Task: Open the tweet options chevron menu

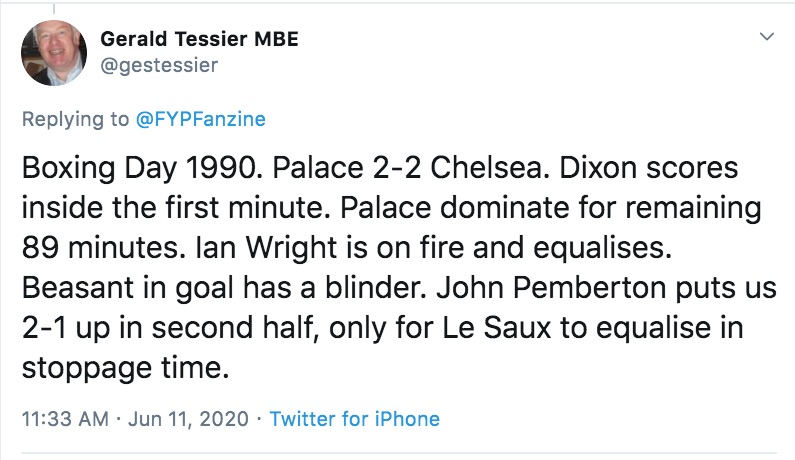Action: point(767,37)
